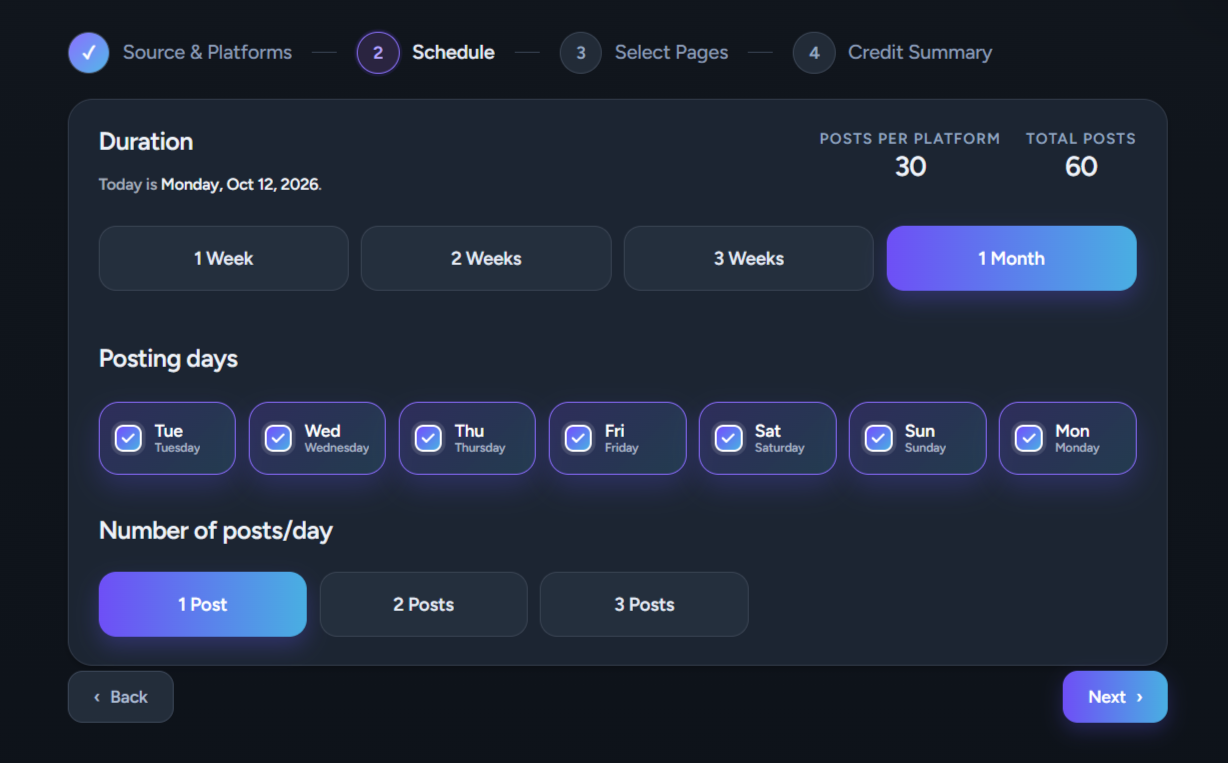Click the Number of posts/day heading
This screenshot has width=1228, height=763.
(215, 531)
